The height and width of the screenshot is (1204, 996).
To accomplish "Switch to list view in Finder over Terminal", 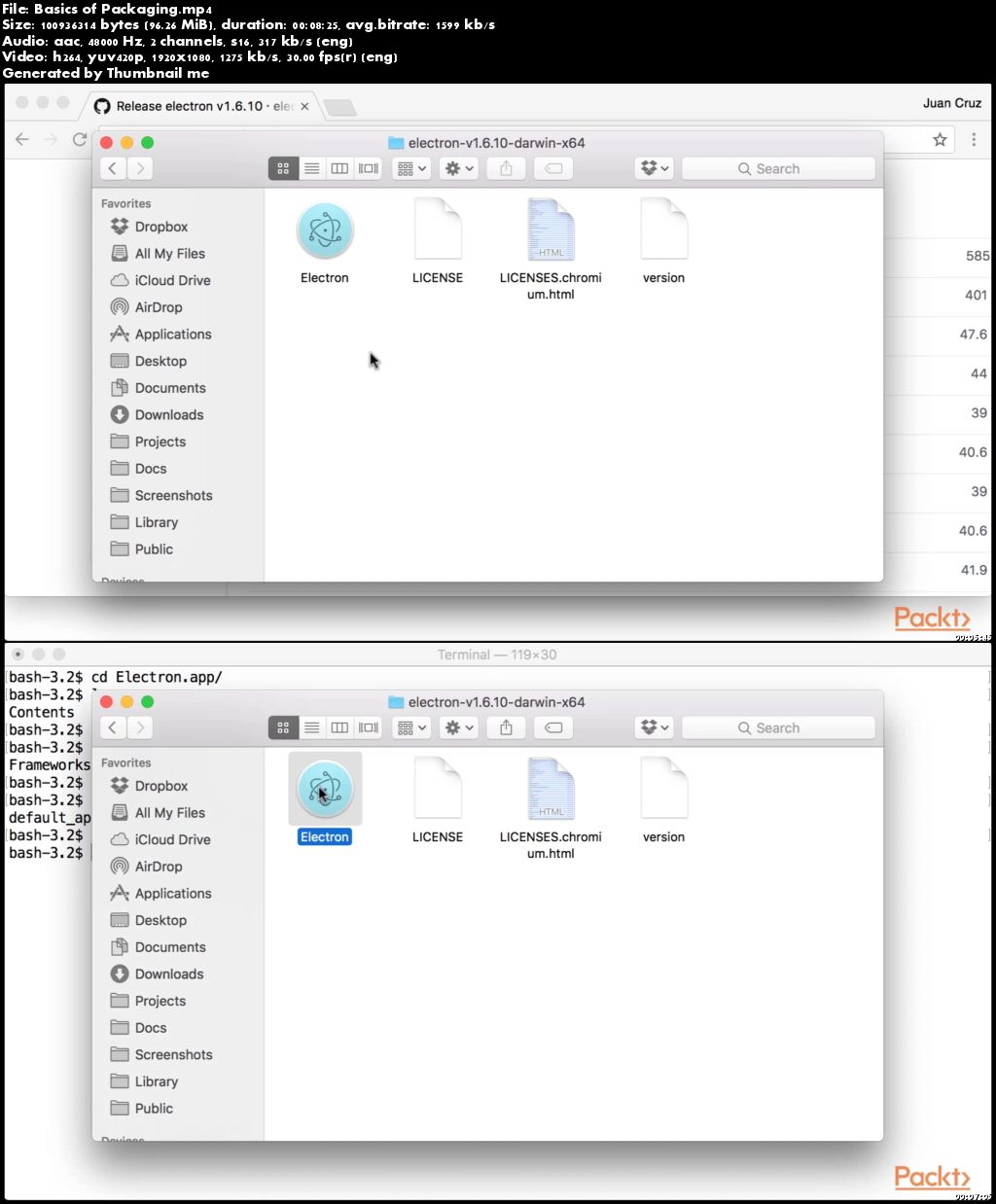I will (x=311, y=727).
